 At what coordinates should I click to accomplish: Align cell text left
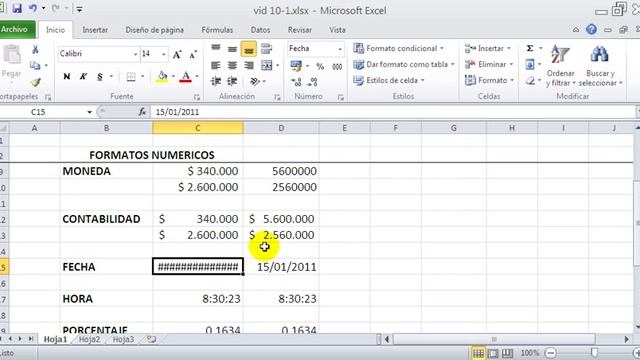click(216, 65)
